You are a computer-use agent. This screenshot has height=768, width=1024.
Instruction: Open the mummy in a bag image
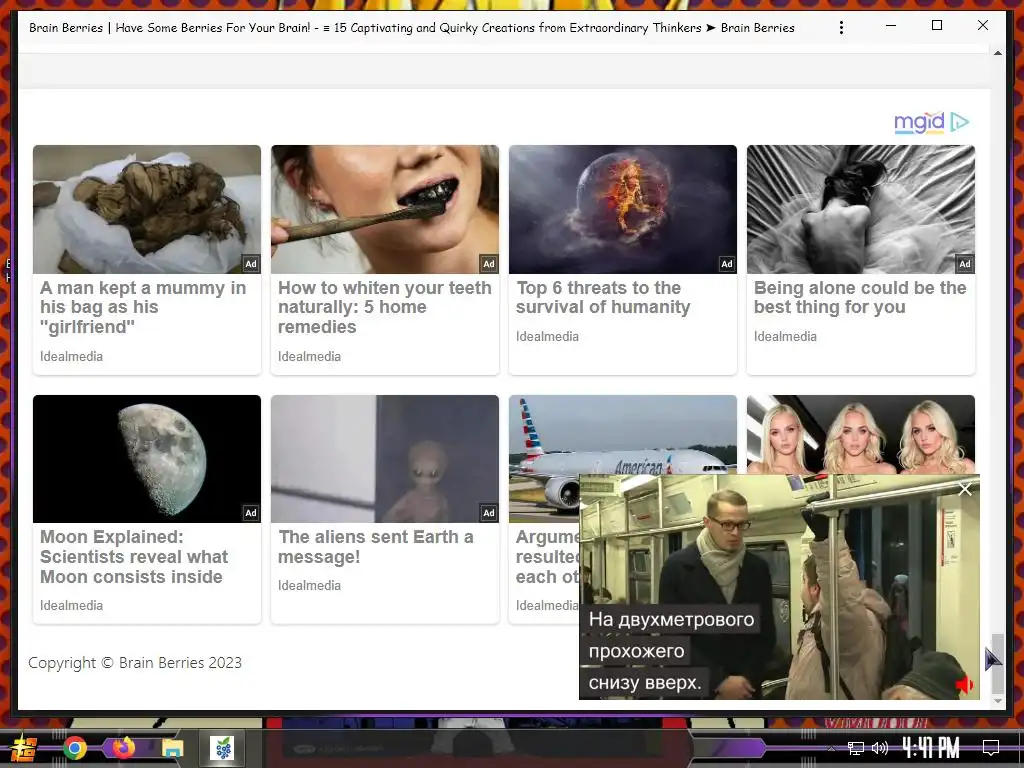147,209
